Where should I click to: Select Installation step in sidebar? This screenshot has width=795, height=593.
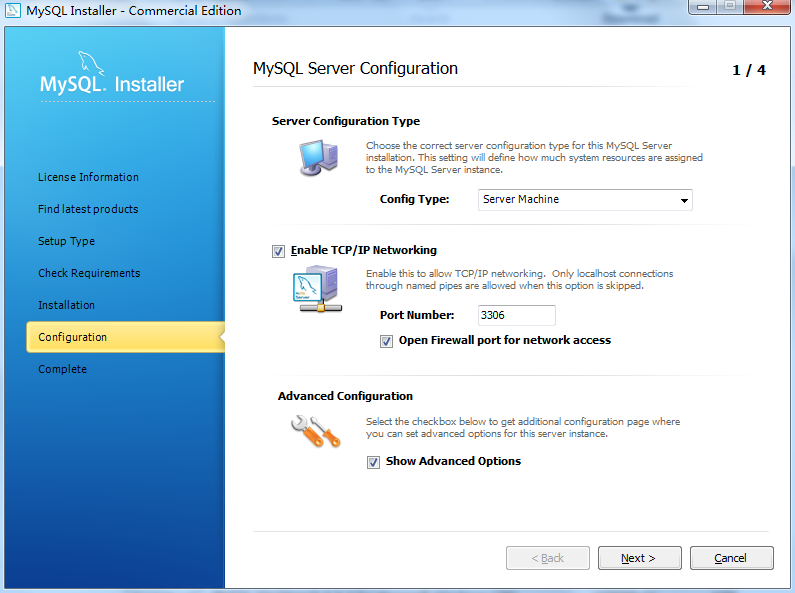click(66, 305)
